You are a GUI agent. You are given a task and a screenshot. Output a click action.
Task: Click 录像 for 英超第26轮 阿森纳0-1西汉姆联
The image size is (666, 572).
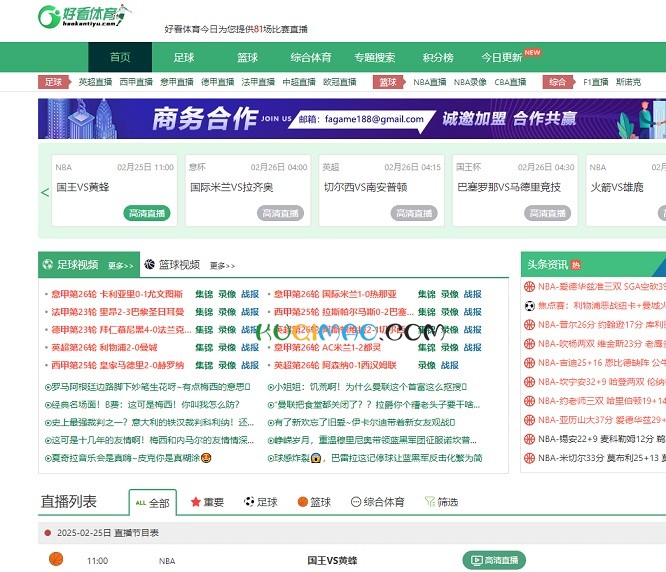[x=426, y=365]
